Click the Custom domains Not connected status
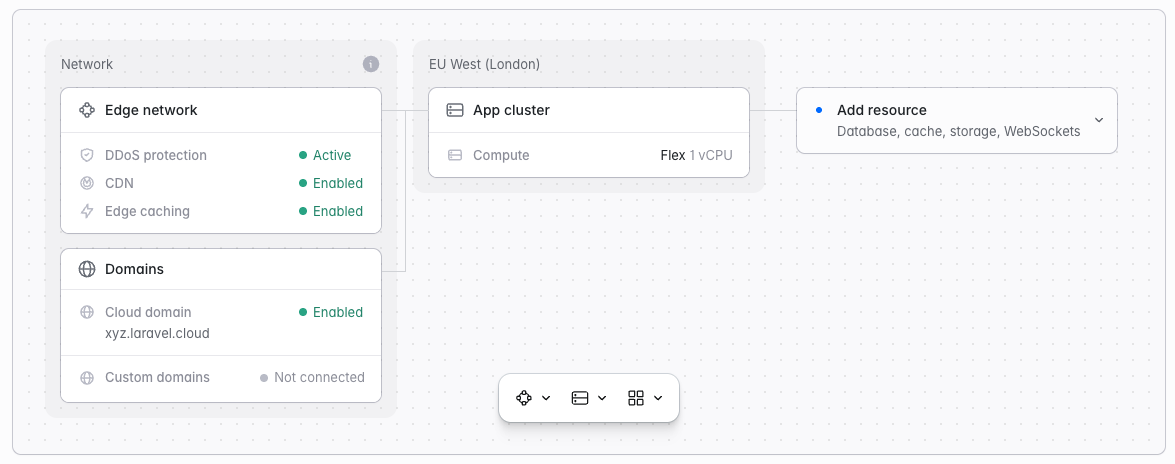Image resolution: width=1175 pixels, height=464 pixels. [312, 377]
